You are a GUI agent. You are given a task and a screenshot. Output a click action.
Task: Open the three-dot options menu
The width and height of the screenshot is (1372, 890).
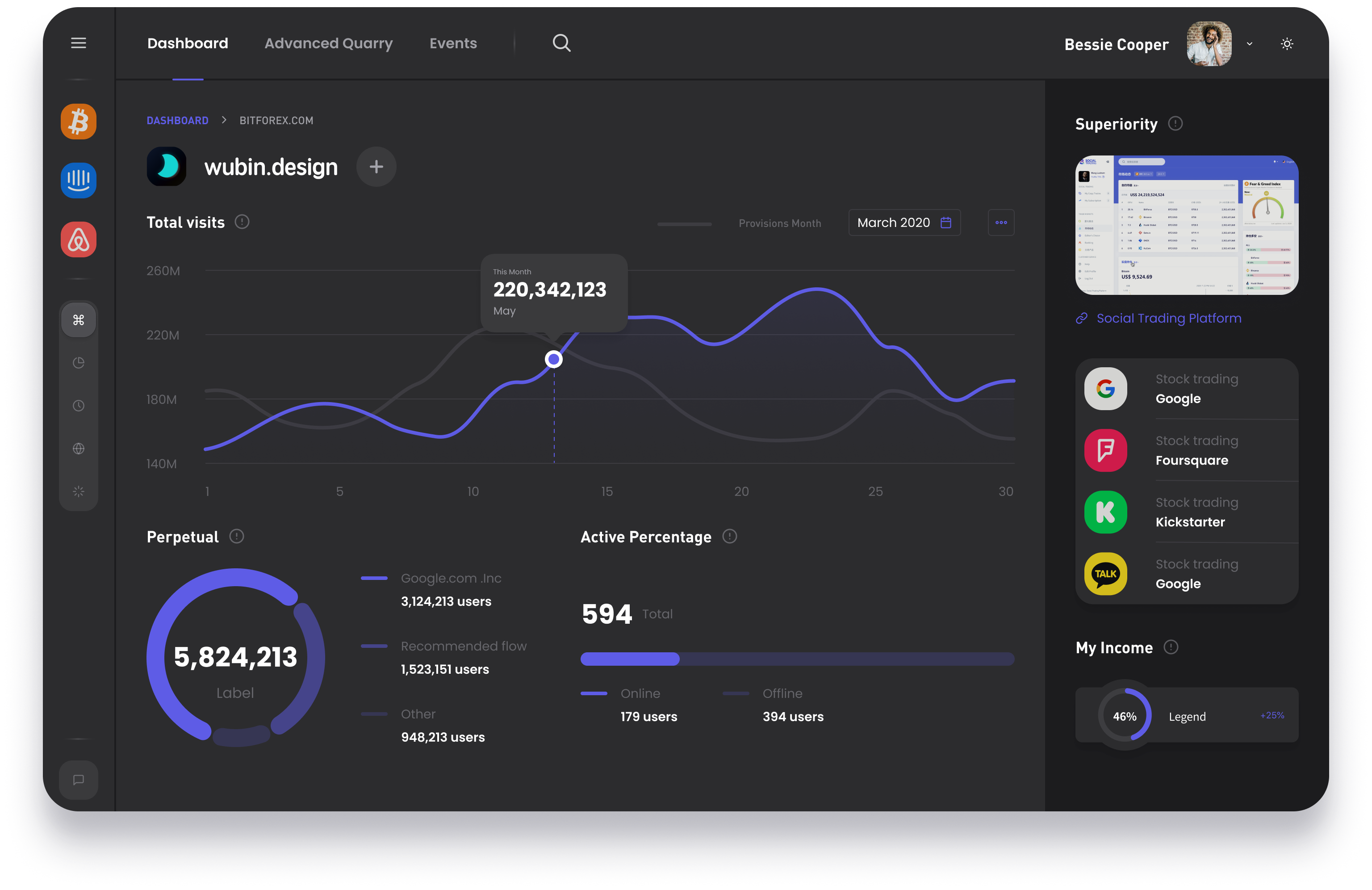pyautogui.click(x=1001, y=222)
